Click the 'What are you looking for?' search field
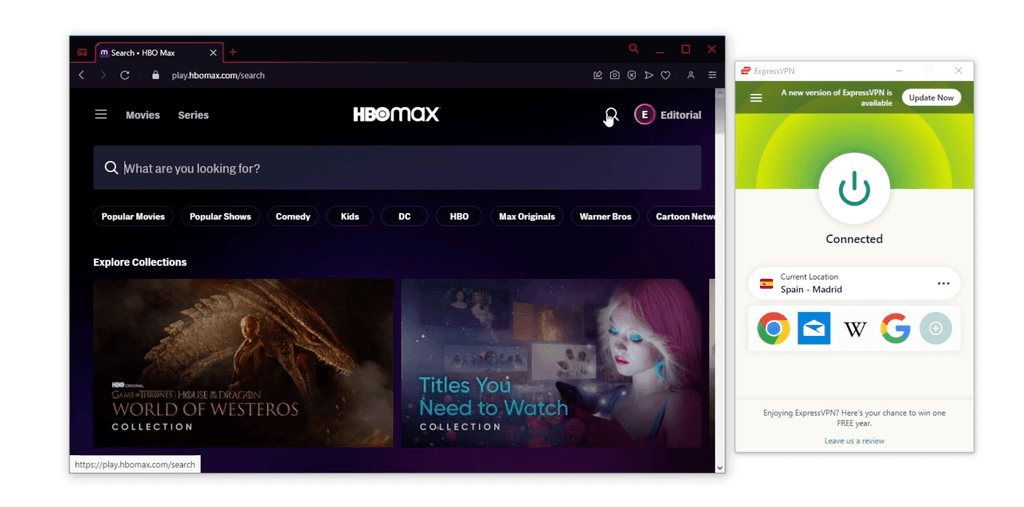This screenshot has height=507, width=1024. click(397, 168)
